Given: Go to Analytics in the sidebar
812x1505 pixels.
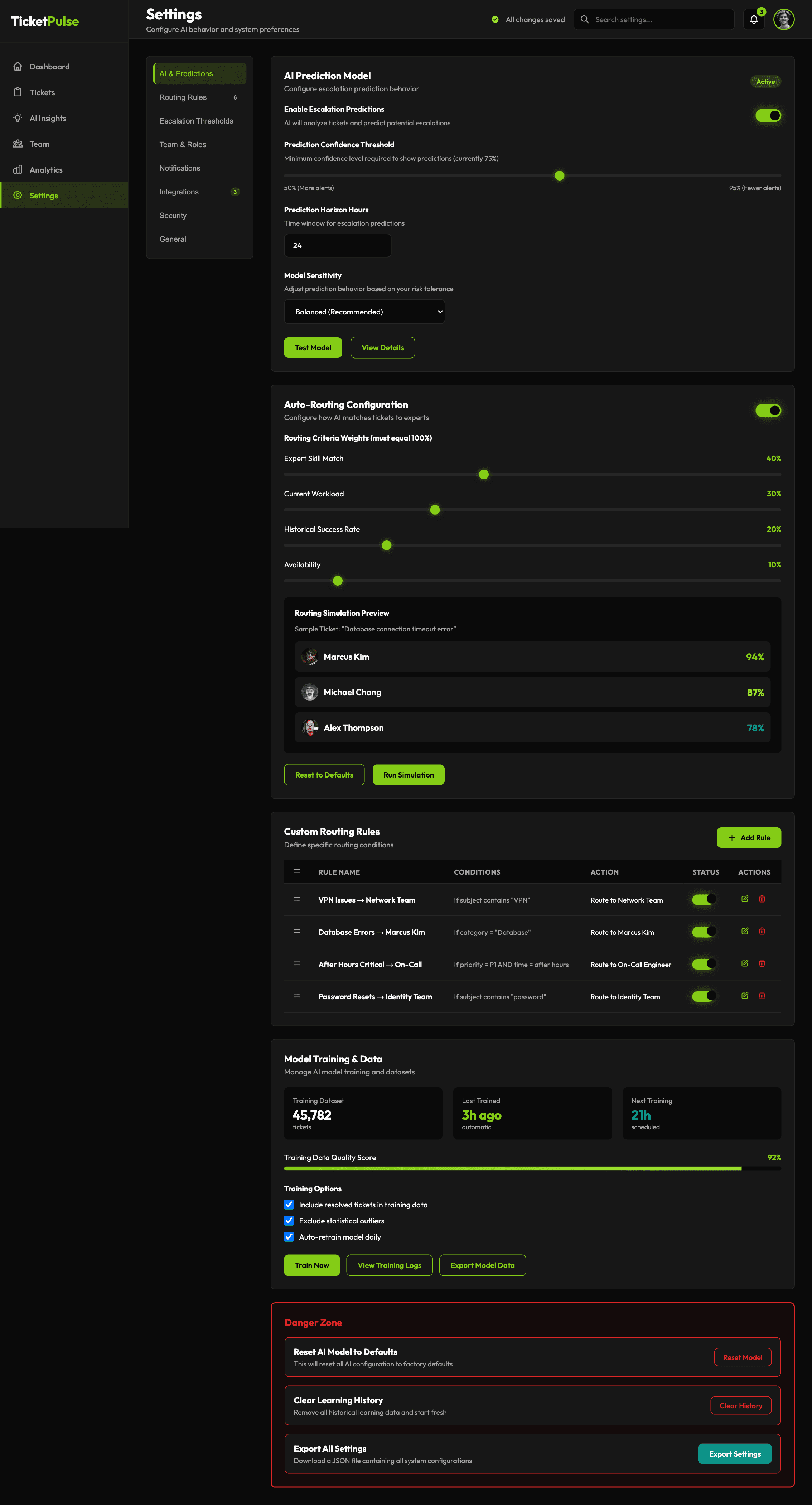Looking at the screenshot, I should 45,169.
